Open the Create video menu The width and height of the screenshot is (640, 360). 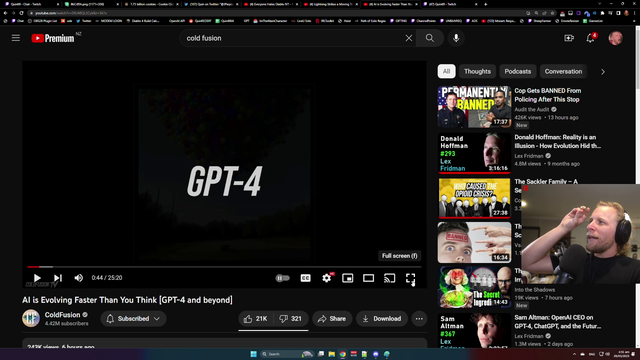coord(569,38)
